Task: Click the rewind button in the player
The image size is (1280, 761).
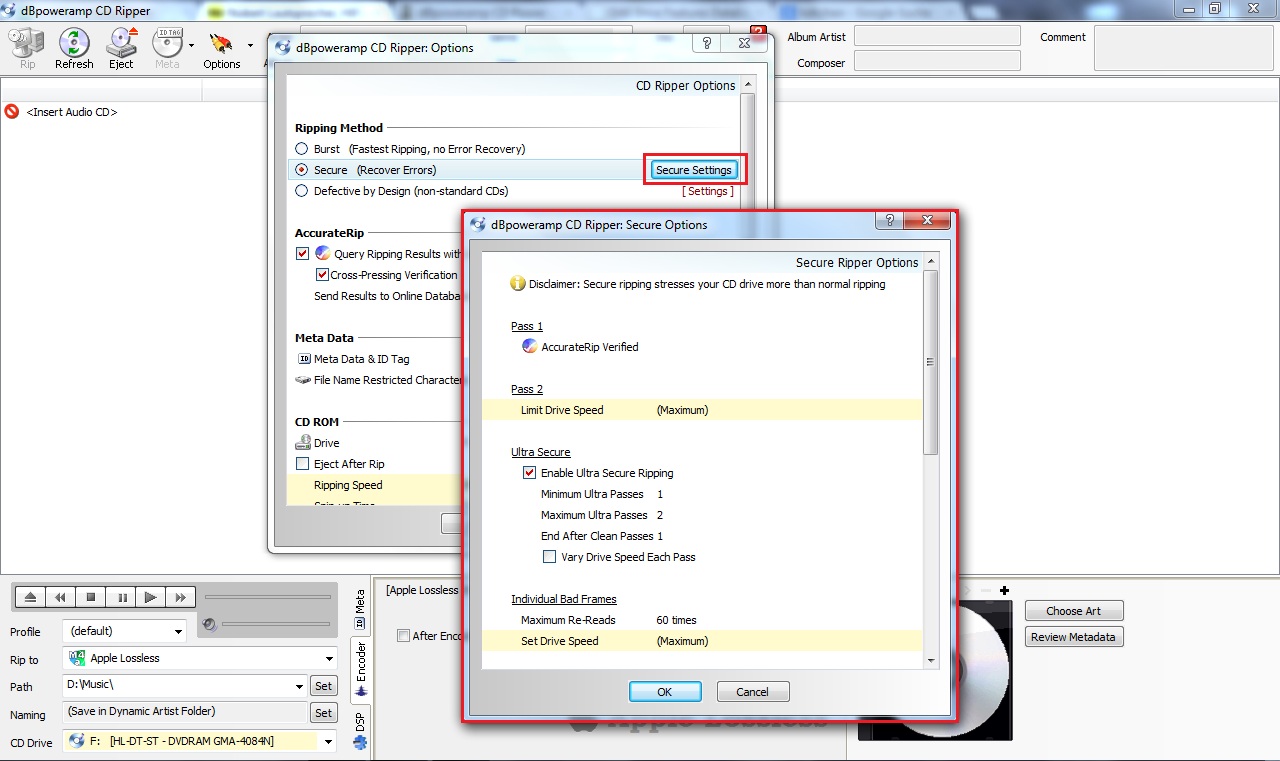Action: pyautogui.click(x=61, y=597)
